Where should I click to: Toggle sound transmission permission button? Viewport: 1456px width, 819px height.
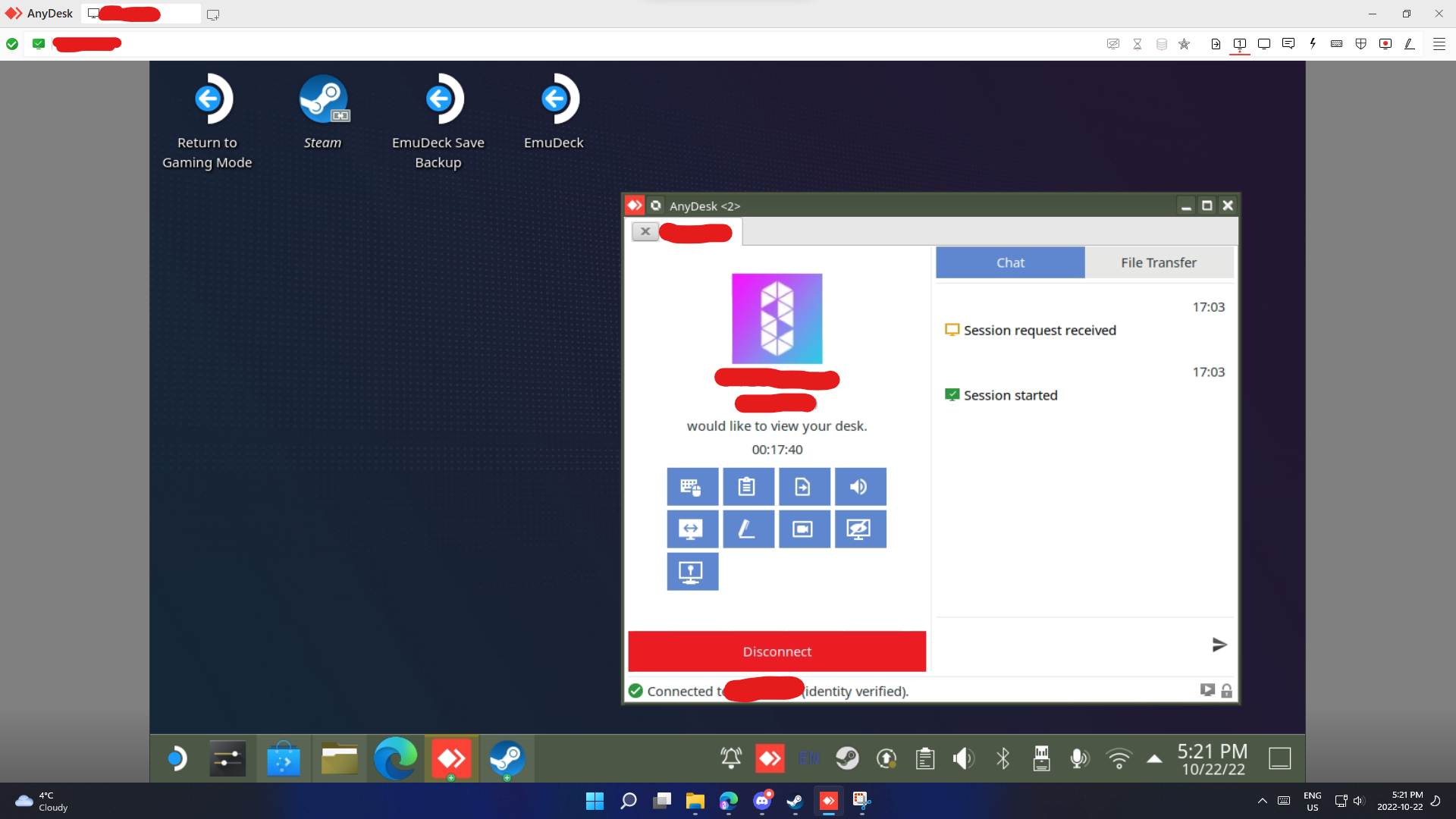click(860, 487)
